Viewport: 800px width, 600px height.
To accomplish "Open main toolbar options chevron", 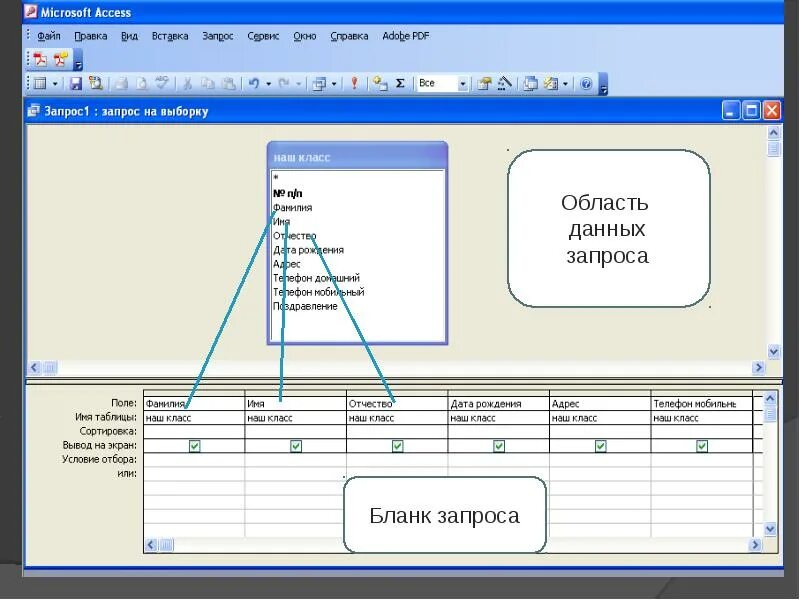I will (603, 85).
